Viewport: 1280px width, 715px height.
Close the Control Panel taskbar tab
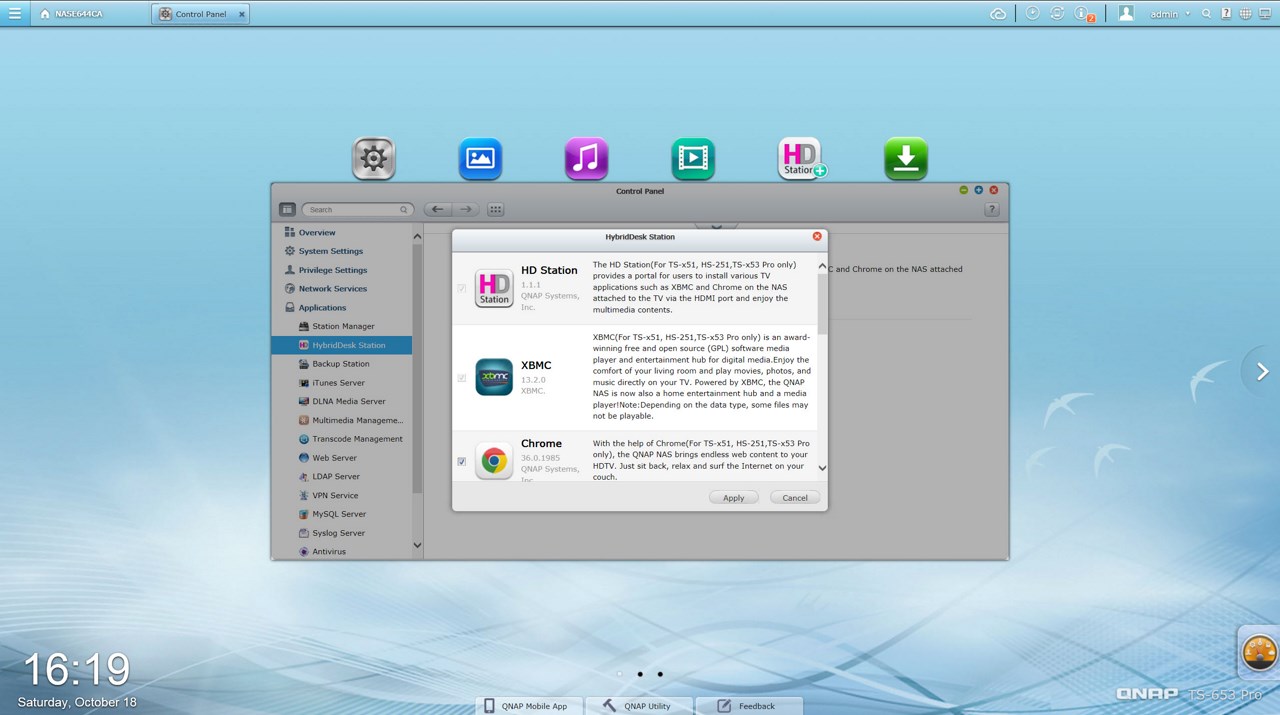(241, 14)
